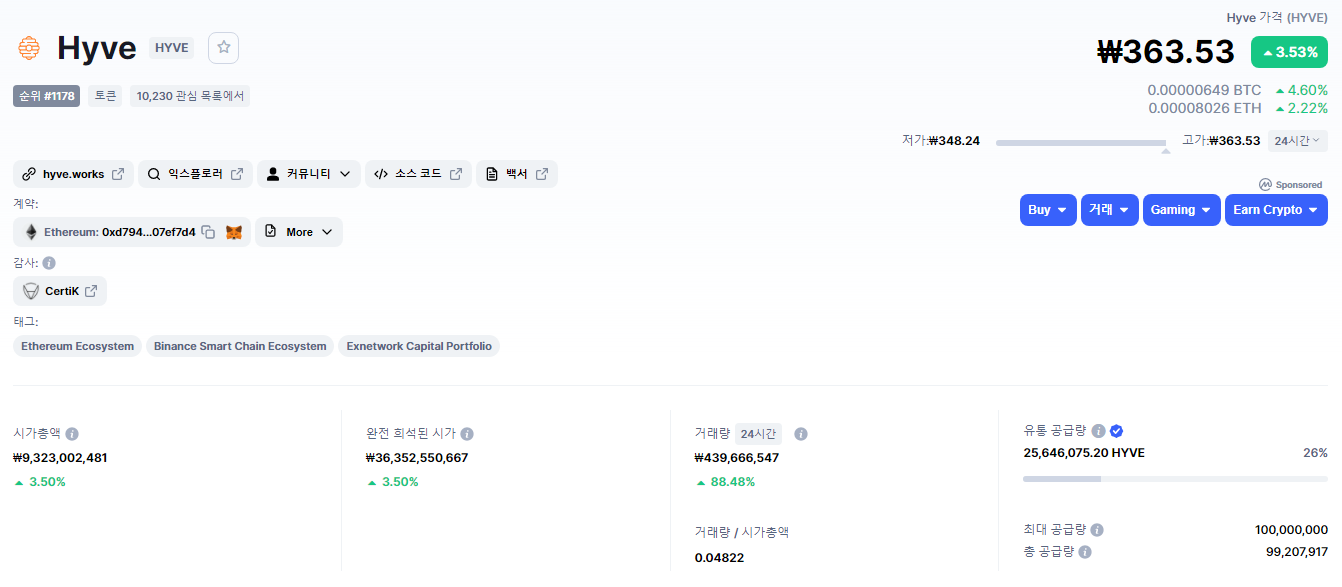
Task: Open the 커뮤니티 dropdown
Action: tap(309, 174)
